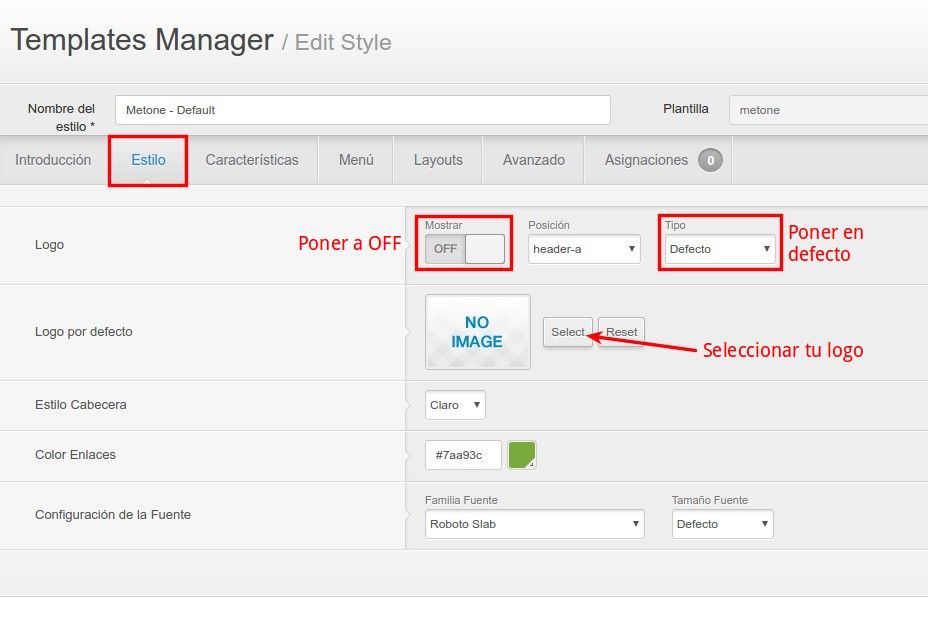Click the Logo por defecto label
The height and width of the screenshot is (630, 928).
click(83, 332)
